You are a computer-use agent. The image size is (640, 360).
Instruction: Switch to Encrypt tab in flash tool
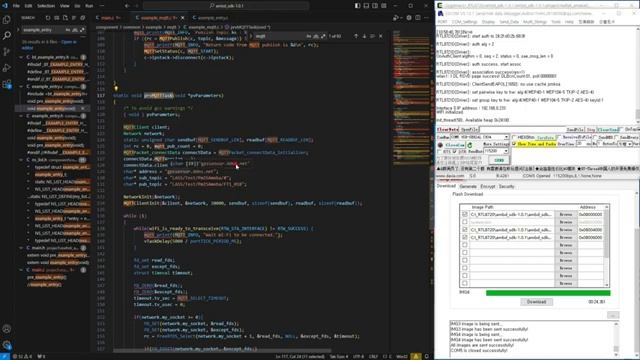(x=488, y=187)
